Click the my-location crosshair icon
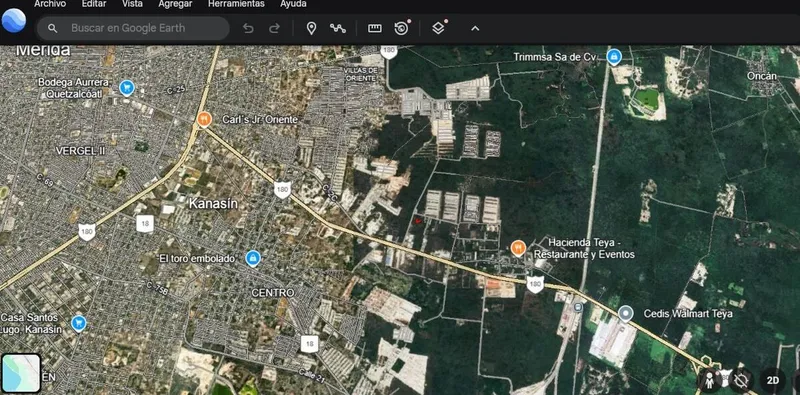 [741, 380]
